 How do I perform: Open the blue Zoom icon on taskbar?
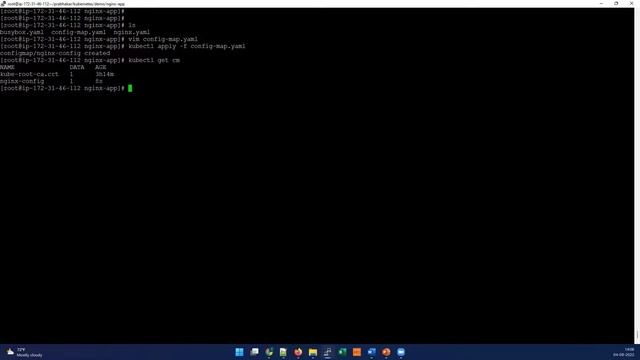(401, 352)
